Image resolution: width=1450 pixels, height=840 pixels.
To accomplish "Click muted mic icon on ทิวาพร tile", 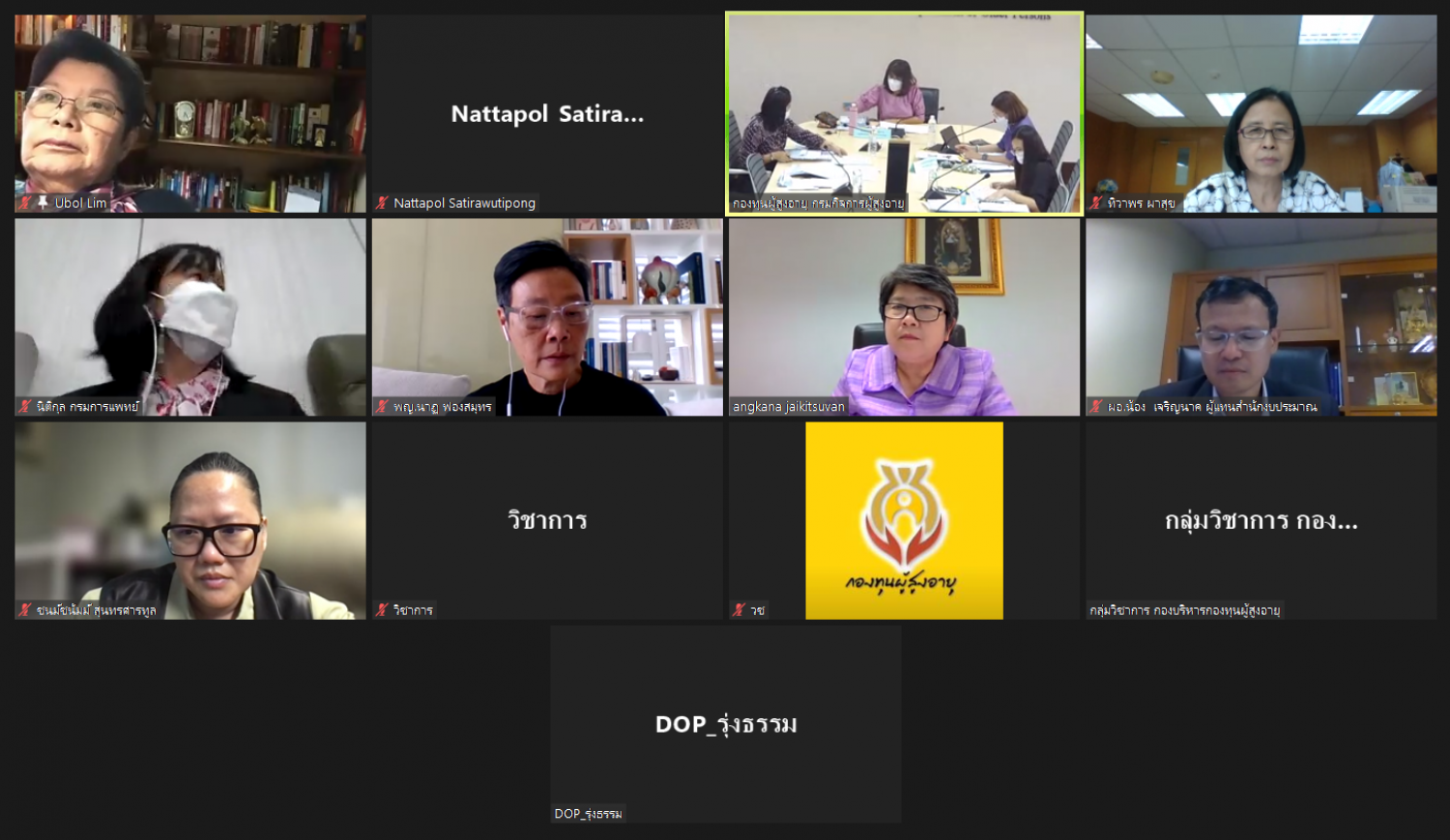I will tap(1097, 203).
